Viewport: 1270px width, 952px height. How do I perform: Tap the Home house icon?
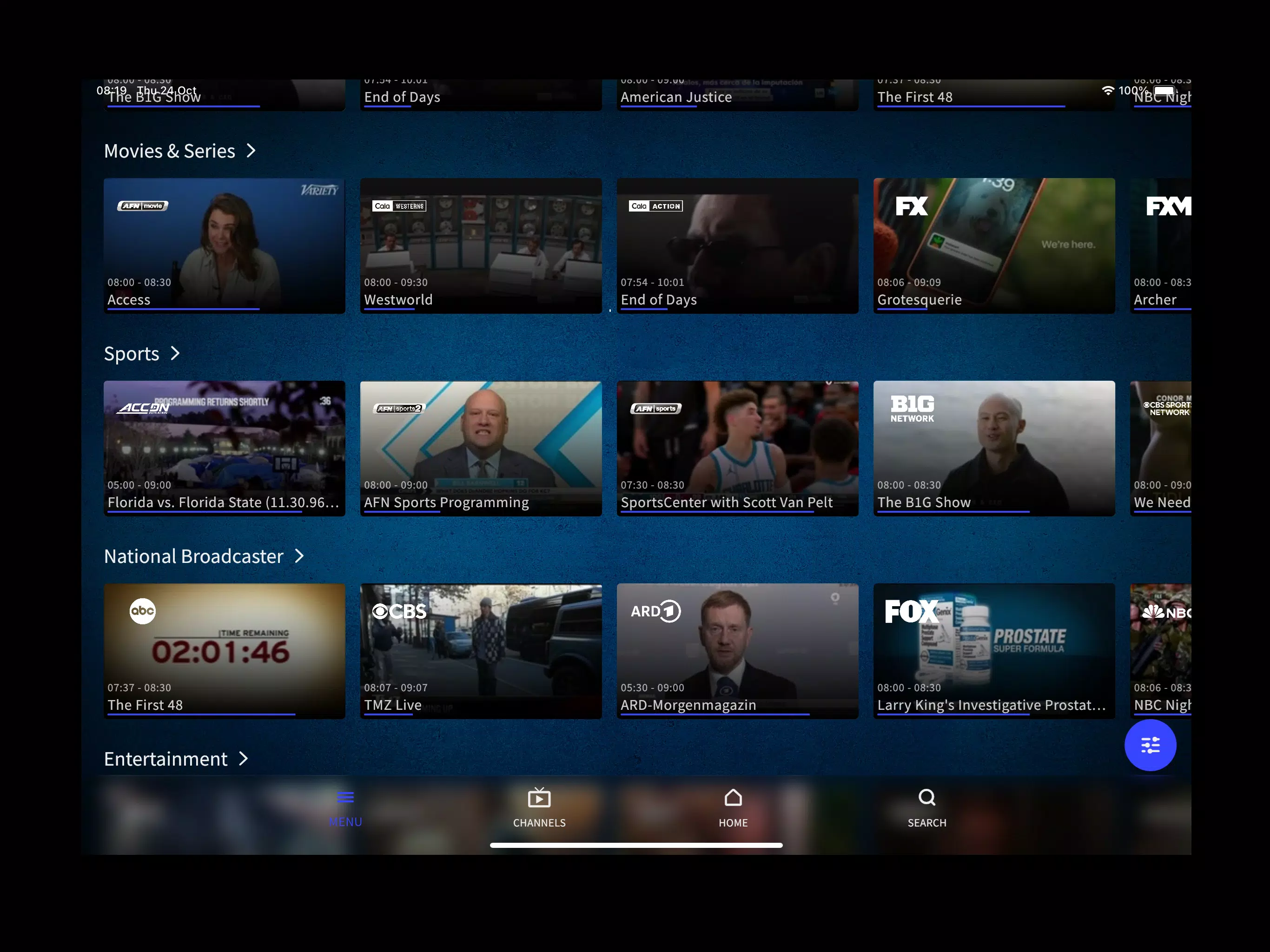(x=733, y=798)
